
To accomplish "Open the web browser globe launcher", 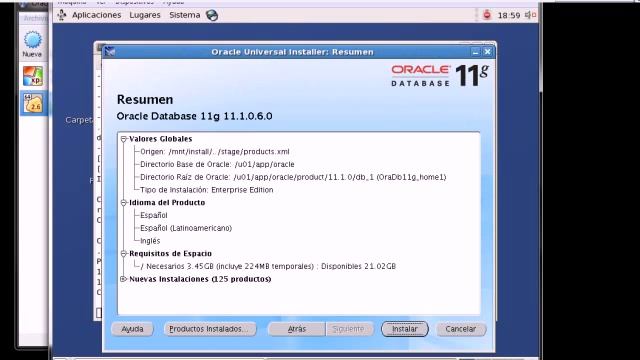I will click(x=212, y=16).
